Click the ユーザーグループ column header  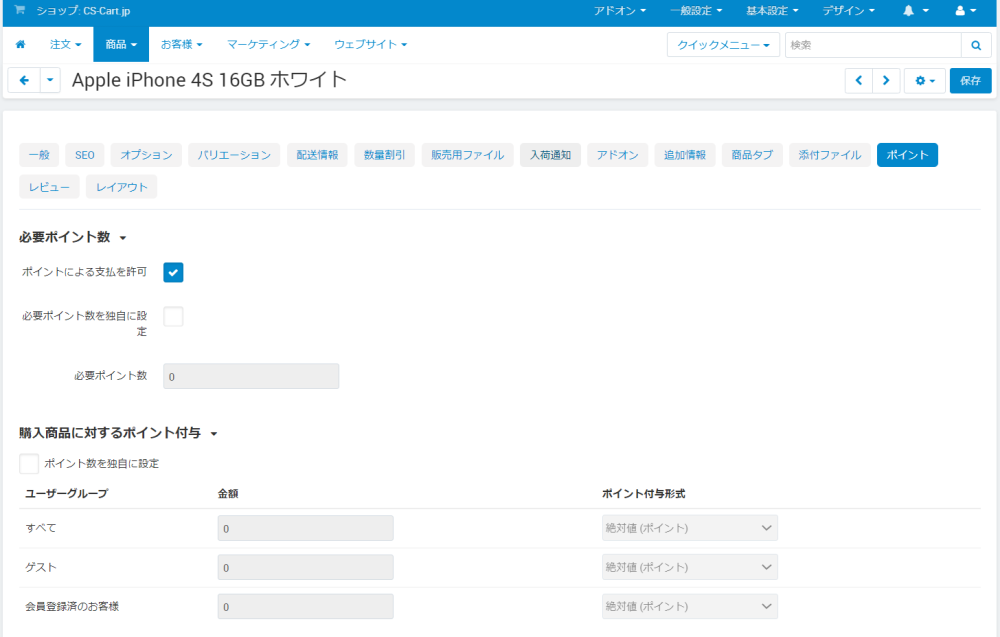coord(67,494)
